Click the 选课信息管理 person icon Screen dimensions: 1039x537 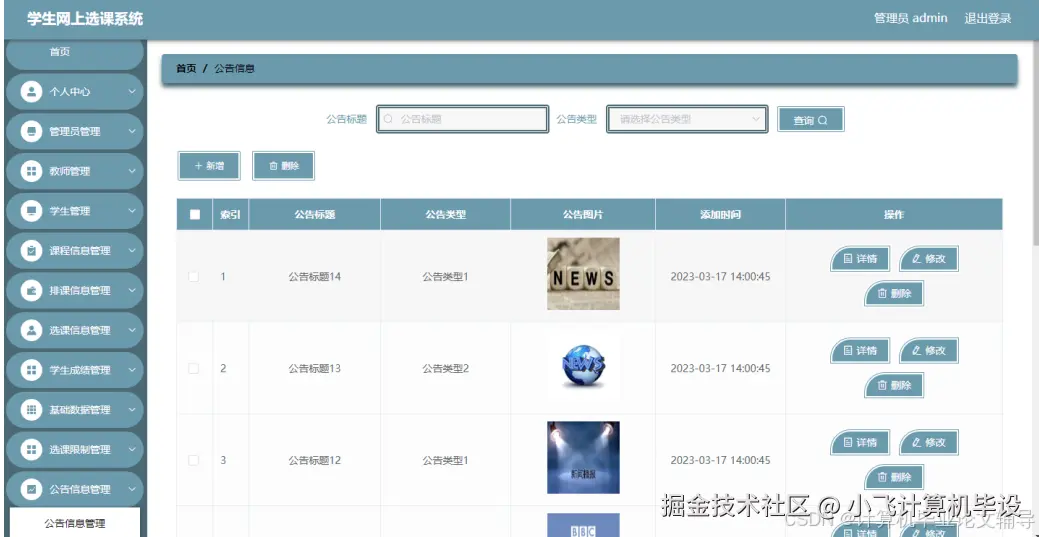click(31, 330)
